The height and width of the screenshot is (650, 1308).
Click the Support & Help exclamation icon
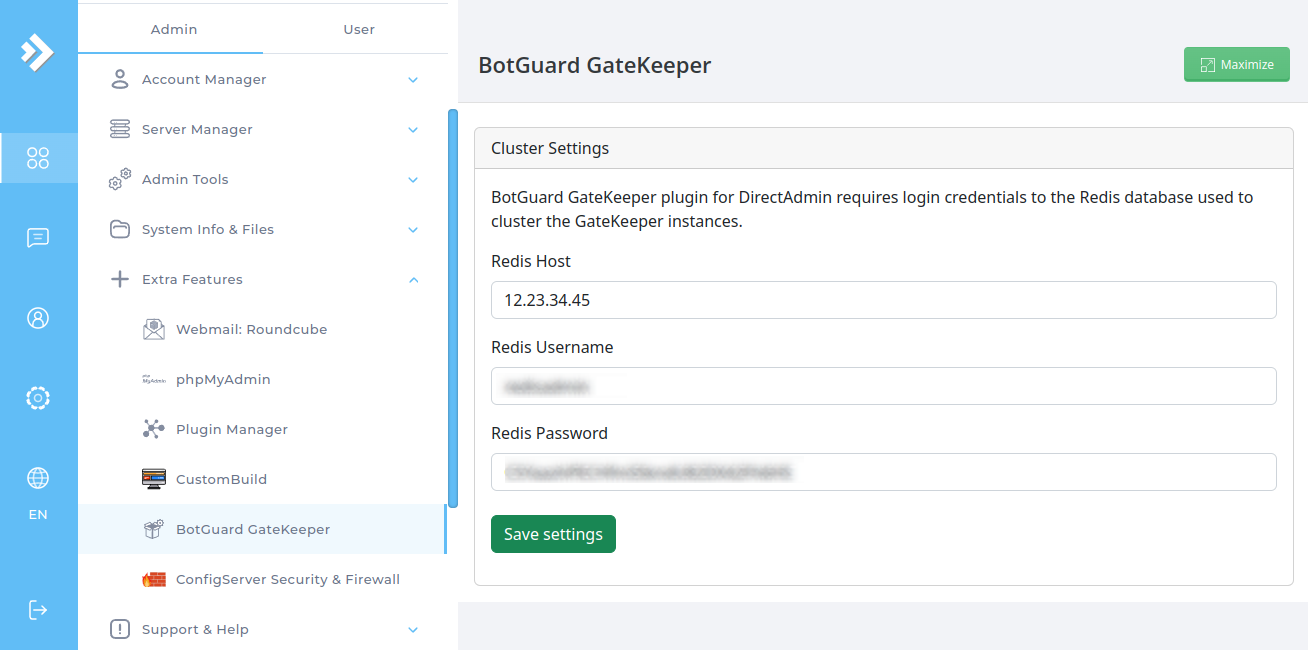coord(120,629)
